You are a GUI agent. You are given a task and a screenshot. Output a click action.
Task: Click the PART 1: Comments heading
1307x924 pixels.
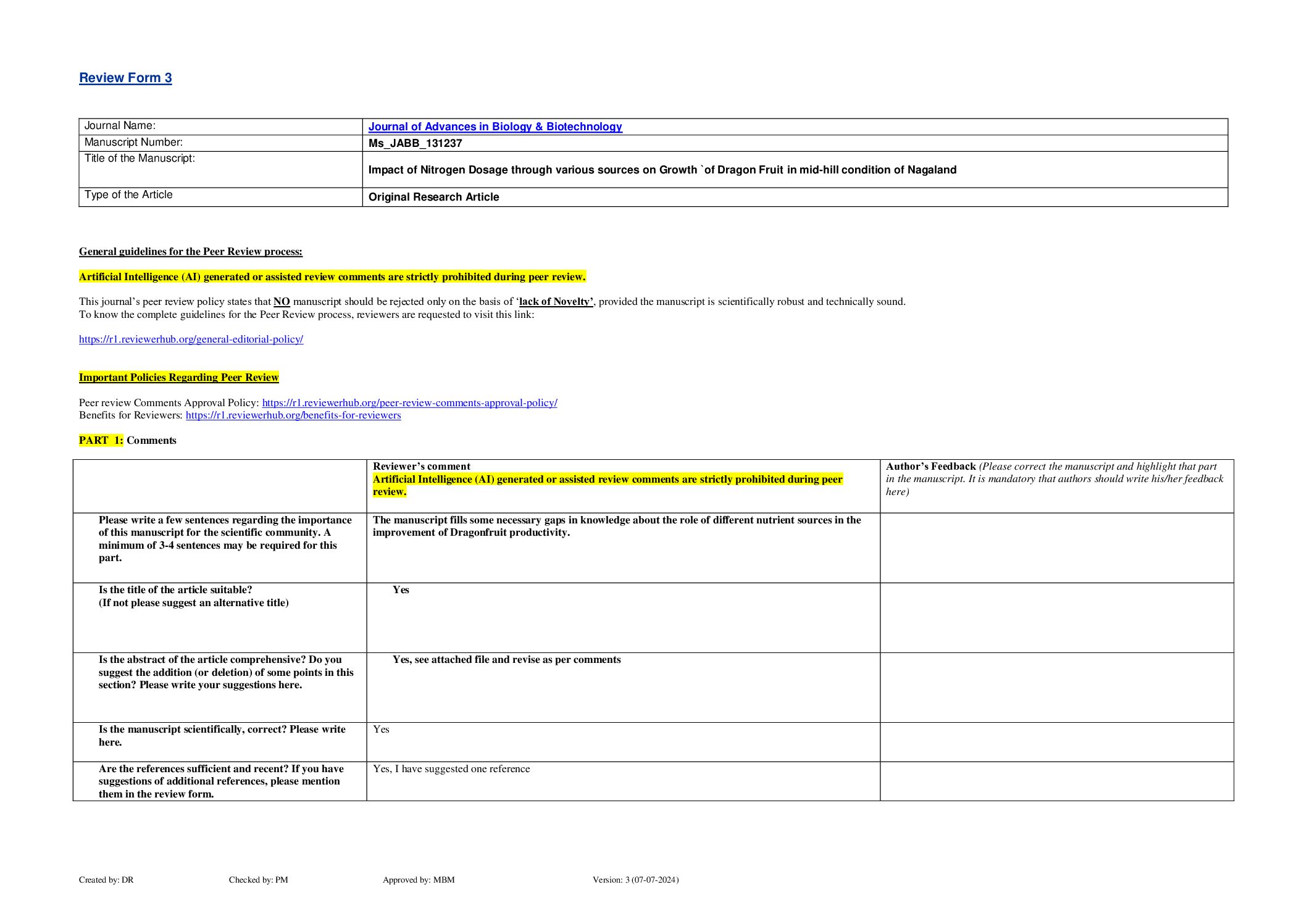(x=128, y=440)
